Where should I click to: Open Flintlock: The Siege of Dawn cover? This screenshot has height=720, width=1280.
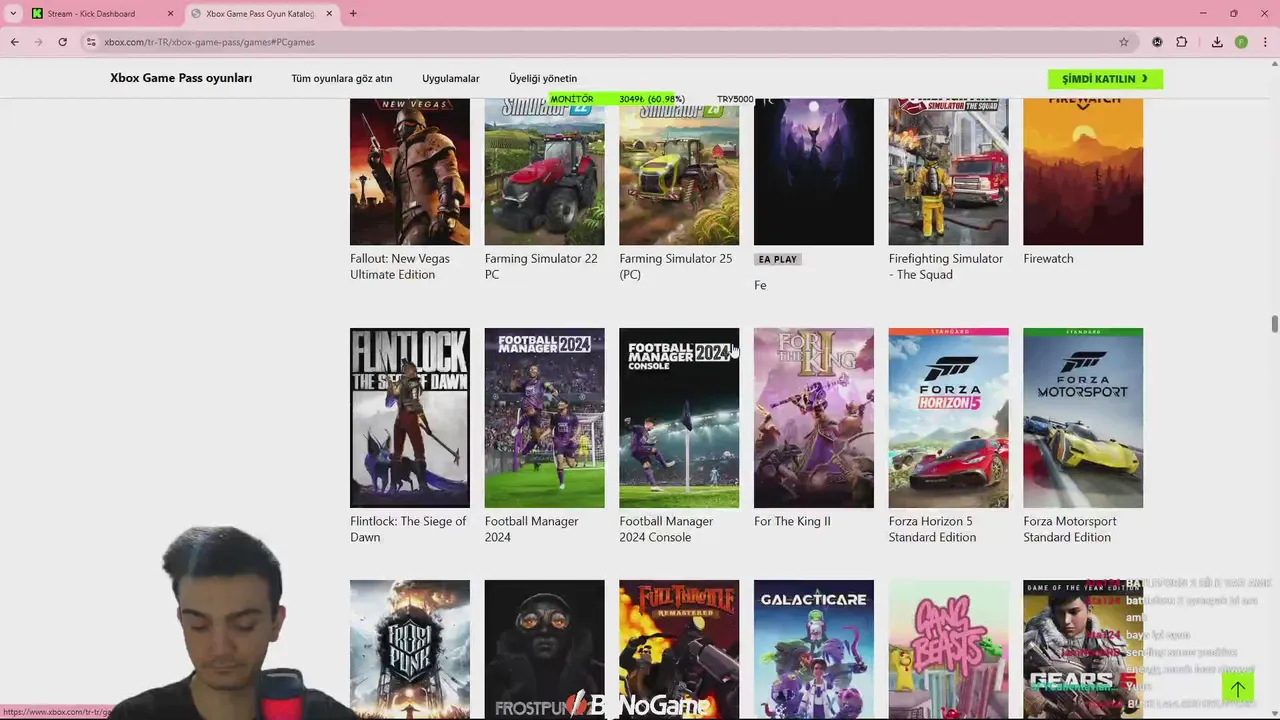410,418
